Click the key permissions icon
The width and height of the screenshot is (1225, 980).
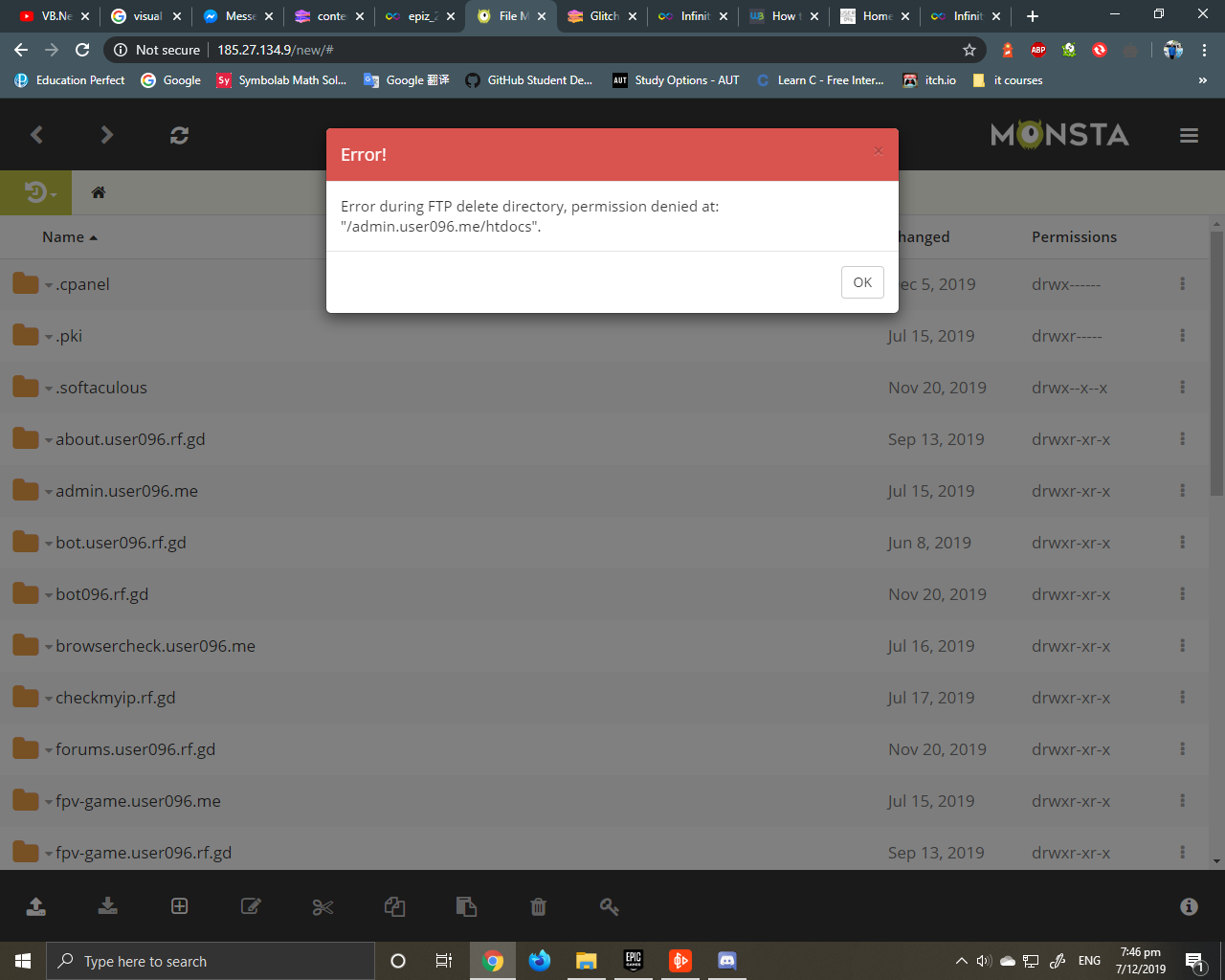[610, 906]
